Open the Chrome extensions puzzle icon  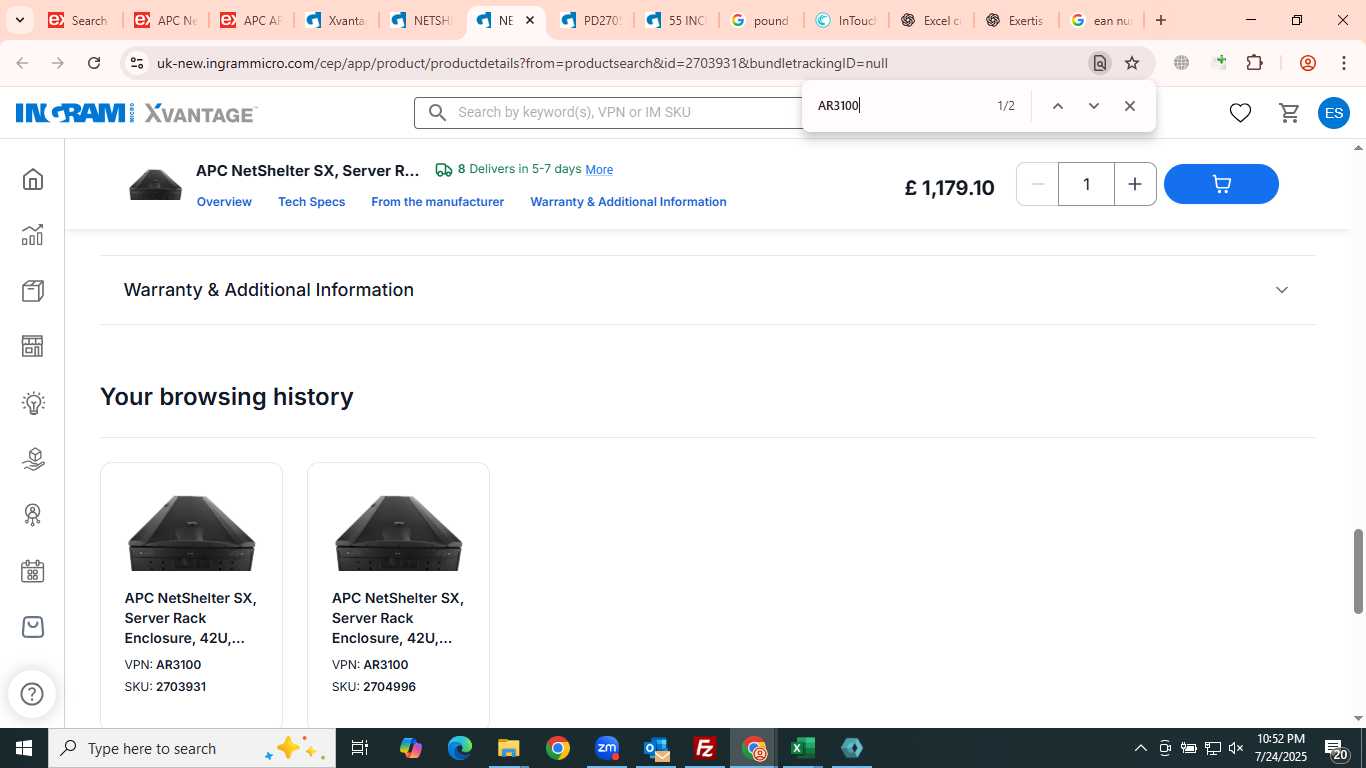point(1255,63)
